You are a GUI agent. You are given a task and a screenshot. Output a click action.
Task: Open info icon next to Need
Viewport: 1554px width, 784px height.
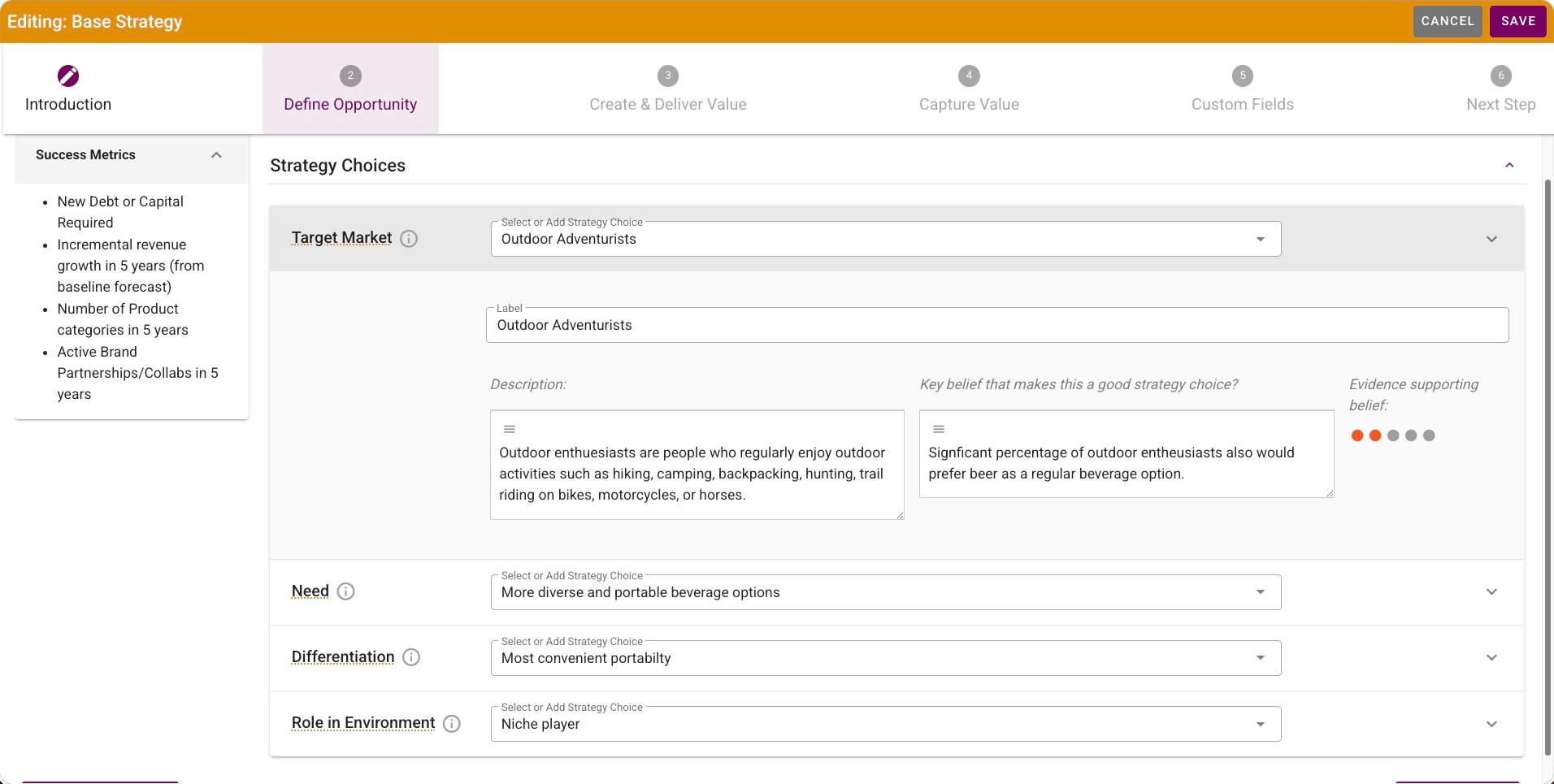point(345,591)
